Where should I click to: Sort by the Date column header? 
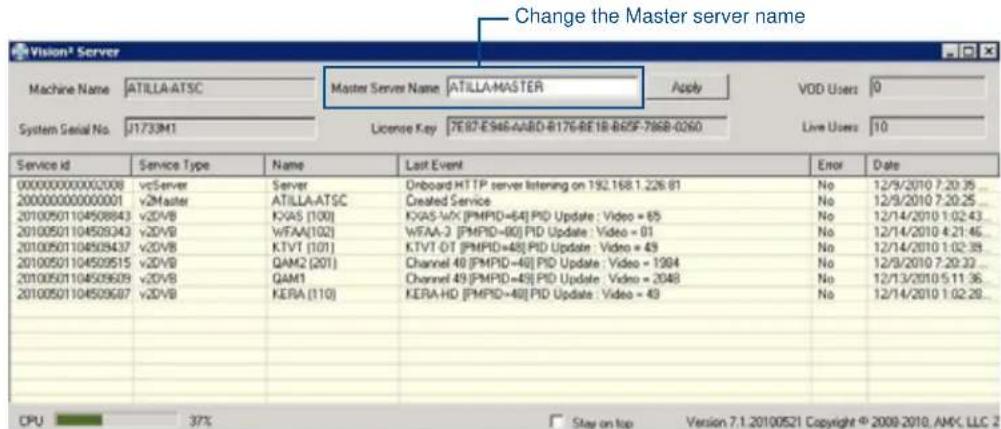[x=932, y=165]
